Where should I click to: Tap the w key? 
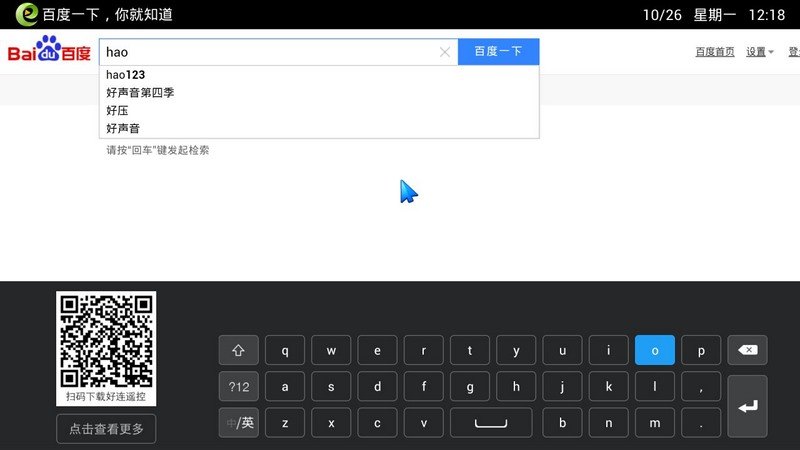coord(331,350)
